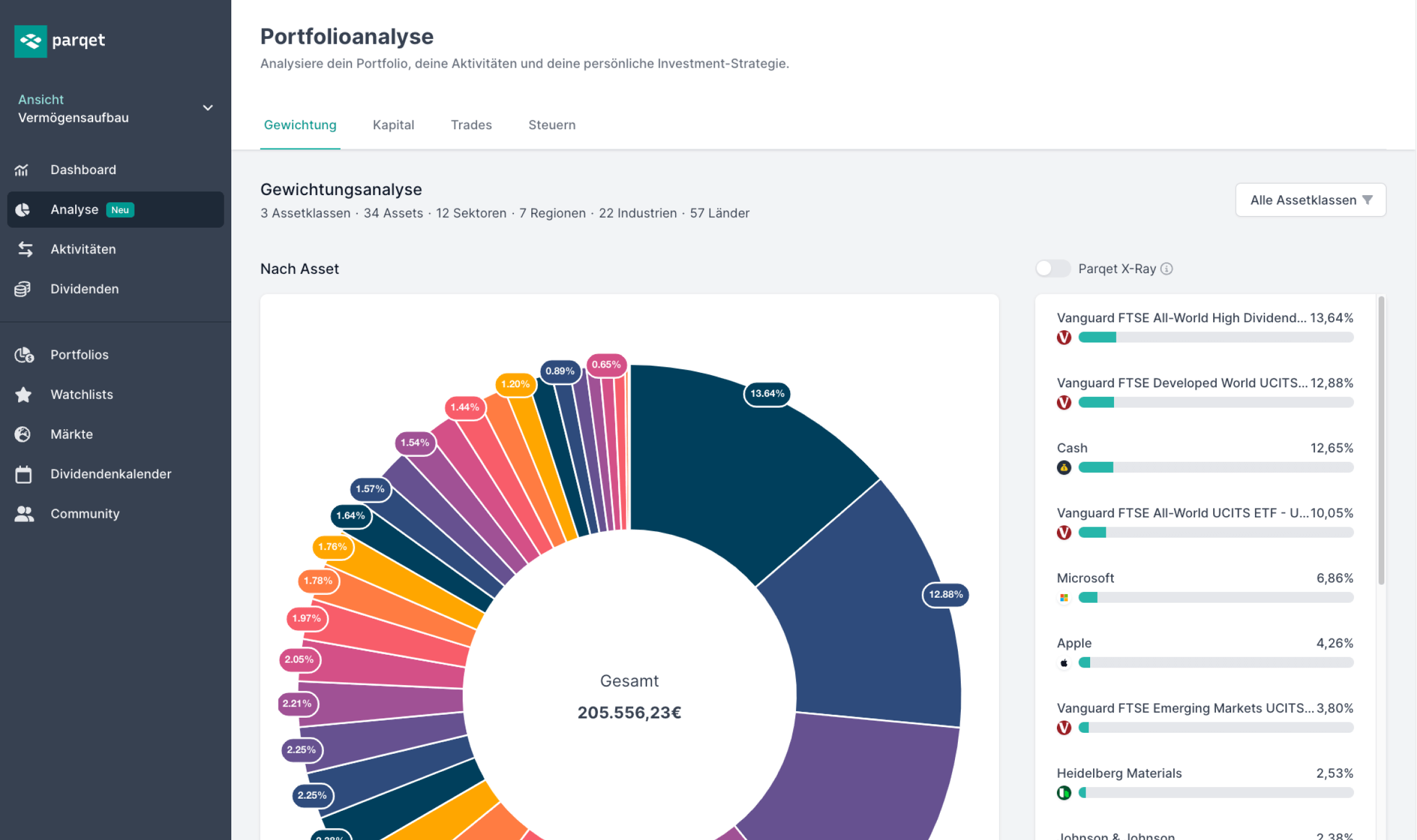Click the 1.54% chart label

coord(414,443)
